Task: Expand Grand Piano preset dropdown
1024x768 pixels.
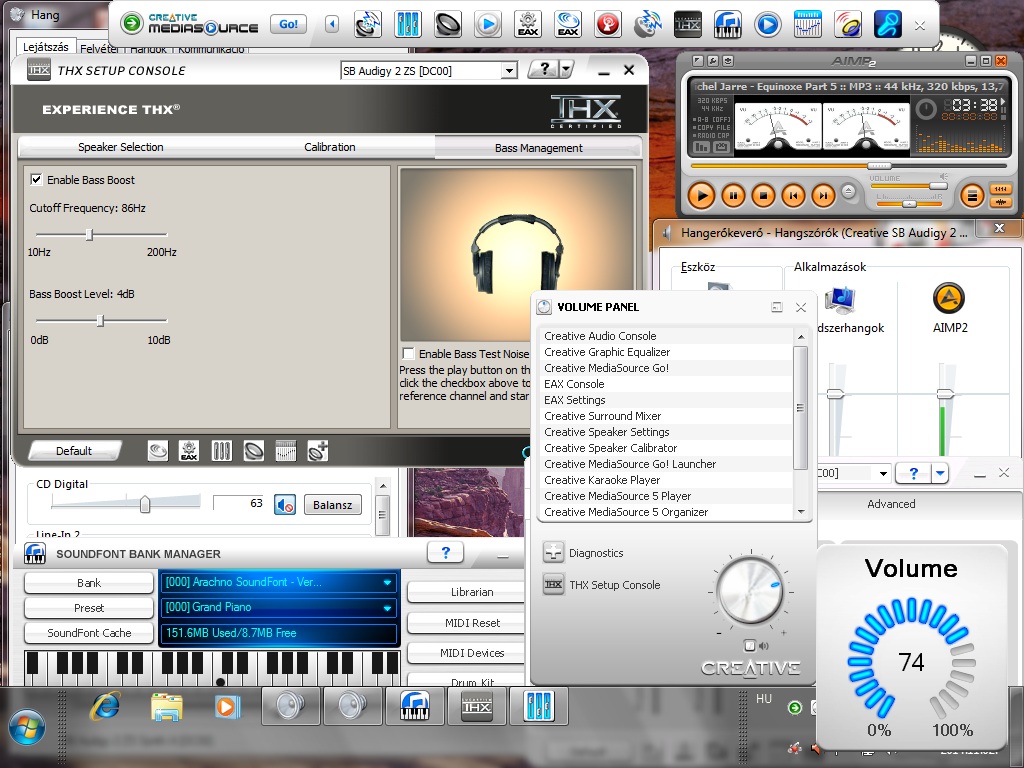Action: point(387,607)
